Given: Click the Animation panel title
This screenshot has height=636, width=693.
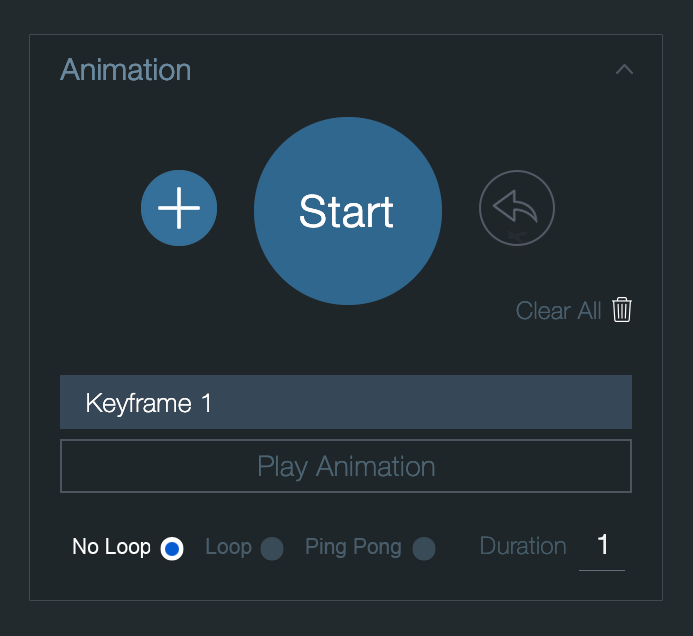Looking at the screenshot, I should [x=126, y=70].
